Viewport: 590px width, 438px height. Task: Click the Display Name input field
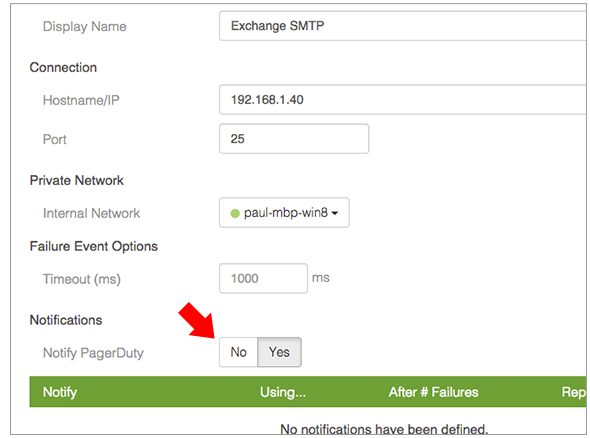coord(403,26)
